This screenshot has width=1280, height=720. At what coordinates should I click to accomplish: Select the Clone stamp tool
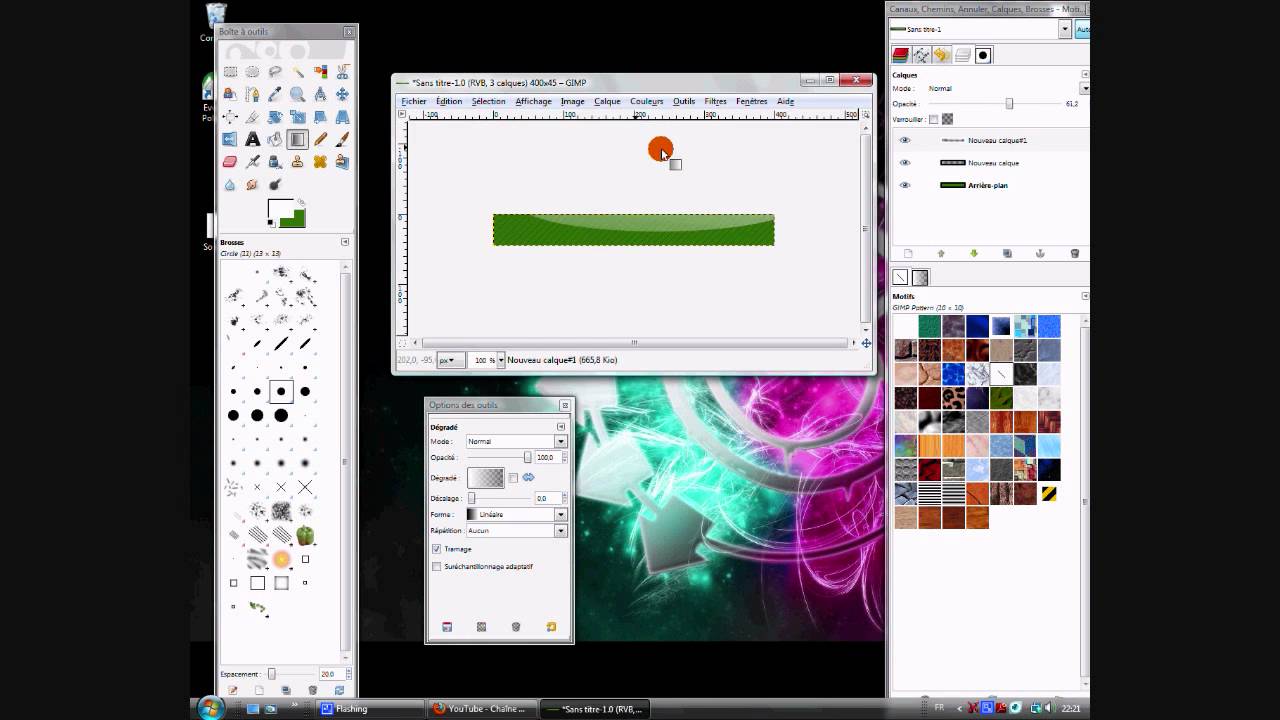(x=298, y=161)
